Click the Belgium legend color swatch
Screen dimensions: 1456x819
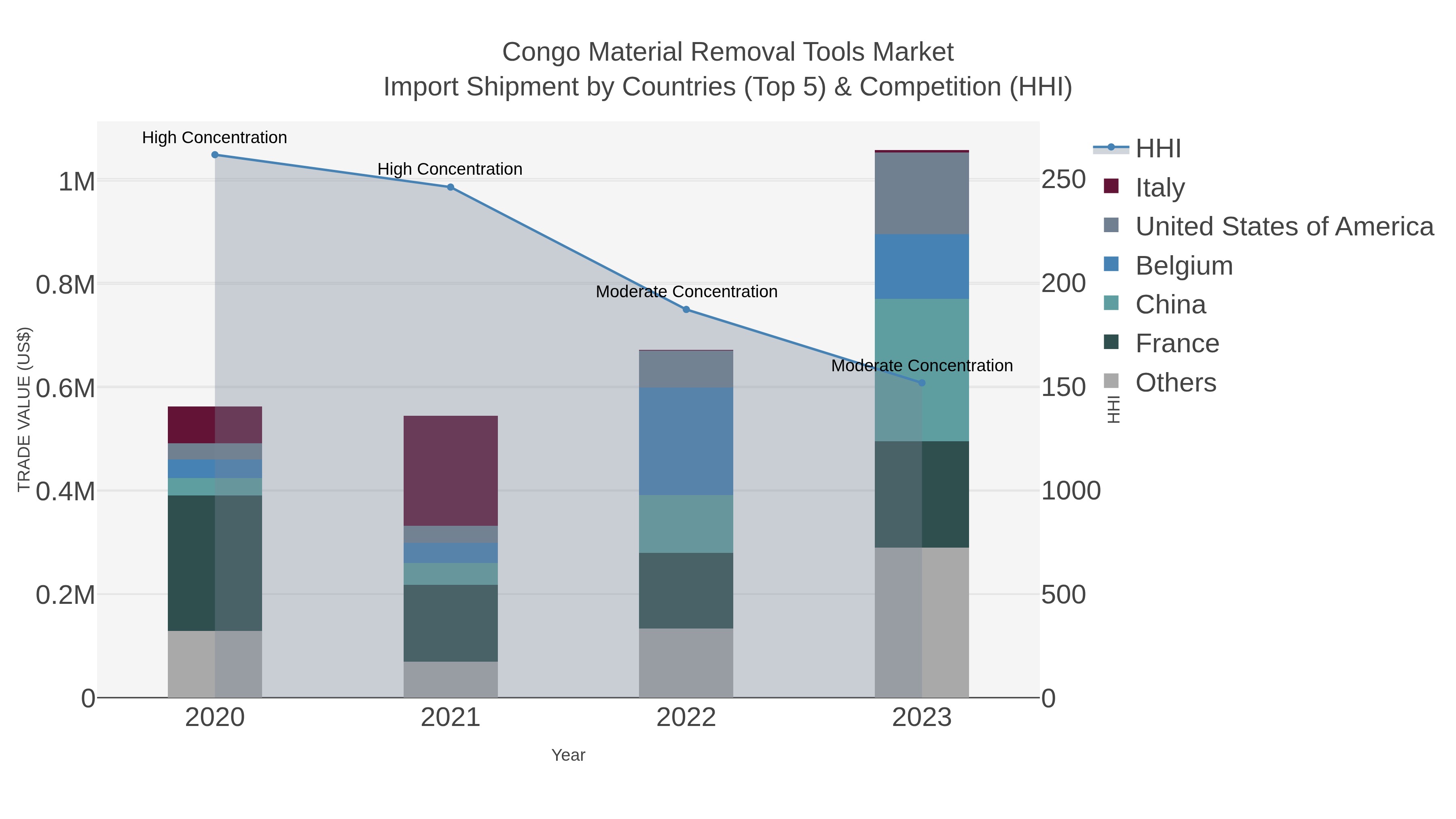point(1111,264)
